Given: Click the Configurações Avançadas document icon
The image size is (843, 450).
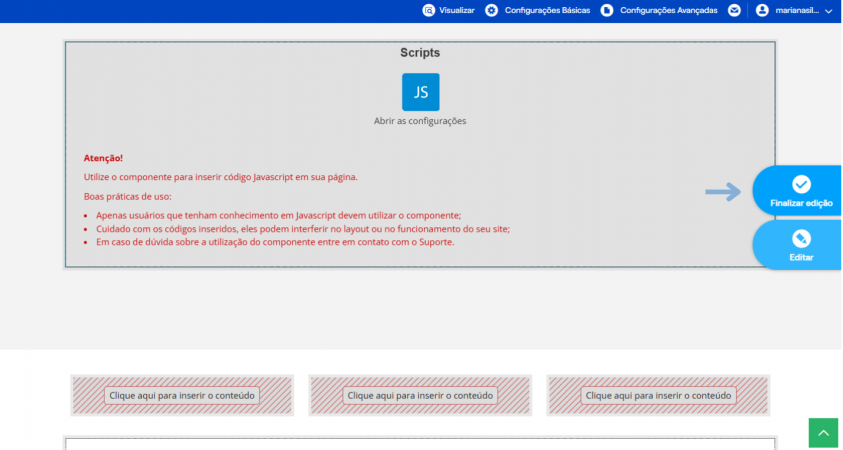Looking at the screenshot, I should click(607, 11).
